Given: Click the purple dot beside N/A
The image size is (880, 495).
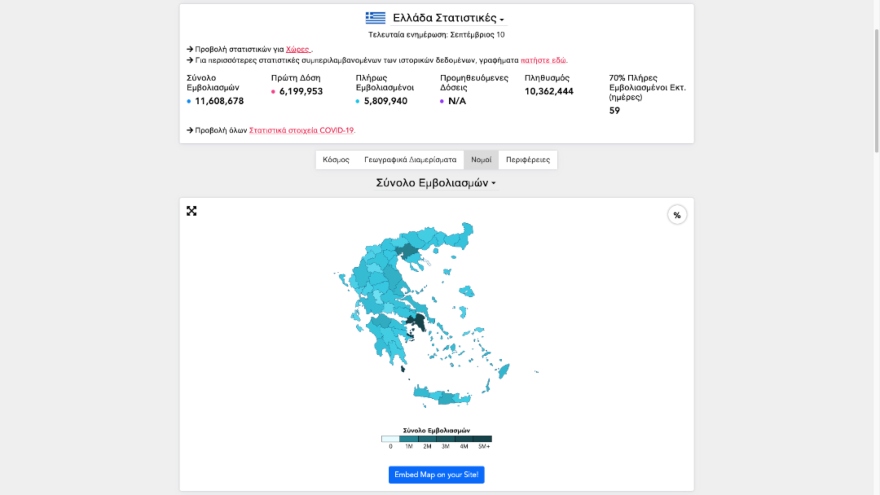Looking at the screenshot, I should click(x=442, y=102).
